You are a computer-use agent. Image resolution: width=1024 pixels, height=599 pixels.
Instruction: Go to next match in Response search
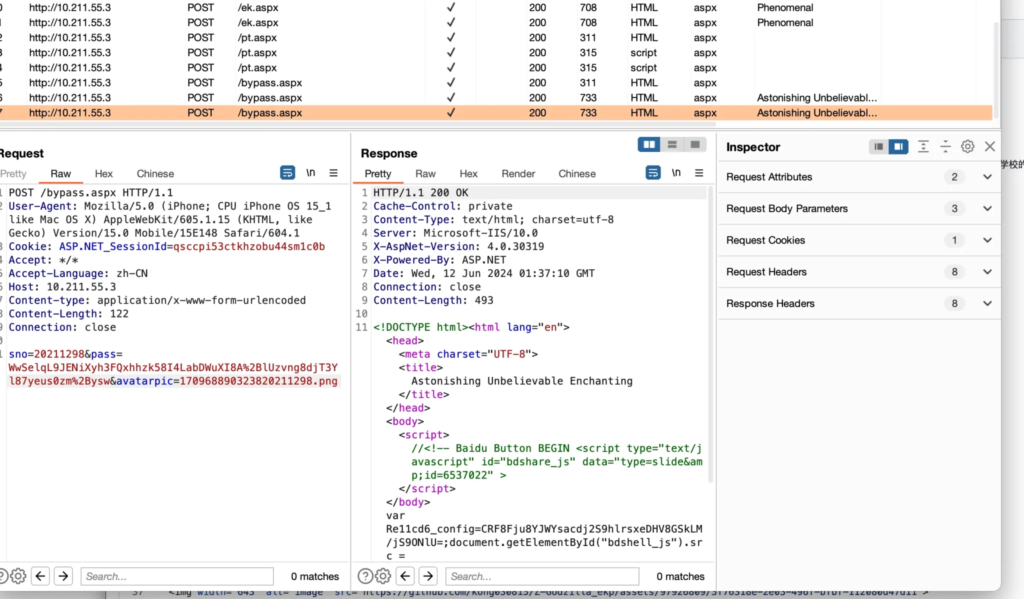pos(428,576)
